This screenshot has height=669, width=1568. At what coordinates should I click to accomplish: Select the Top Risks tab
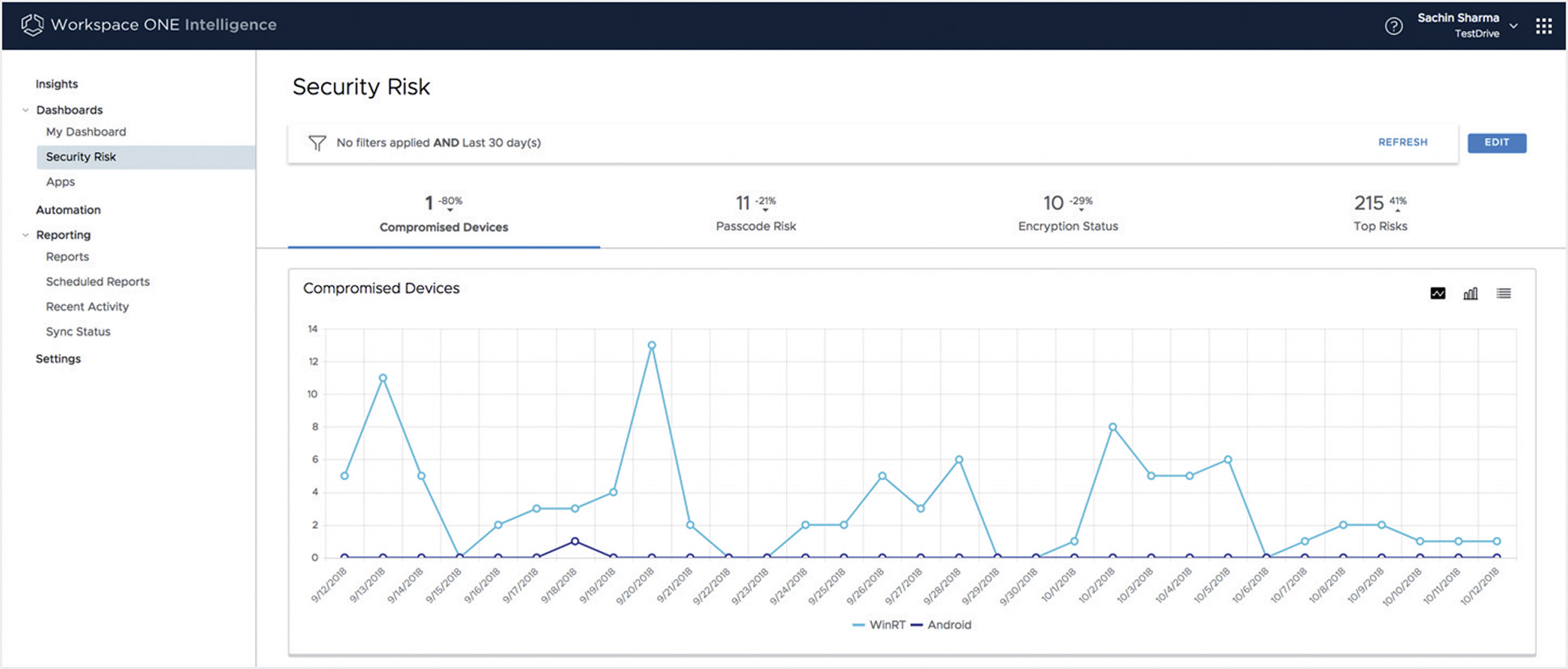click(x=1380, y=214)
